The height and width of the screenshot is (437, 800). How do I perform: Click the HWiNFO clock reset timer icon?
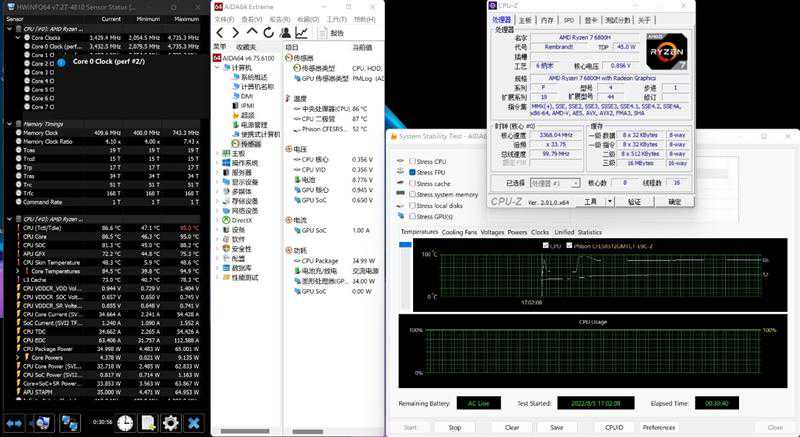(124, 423)
